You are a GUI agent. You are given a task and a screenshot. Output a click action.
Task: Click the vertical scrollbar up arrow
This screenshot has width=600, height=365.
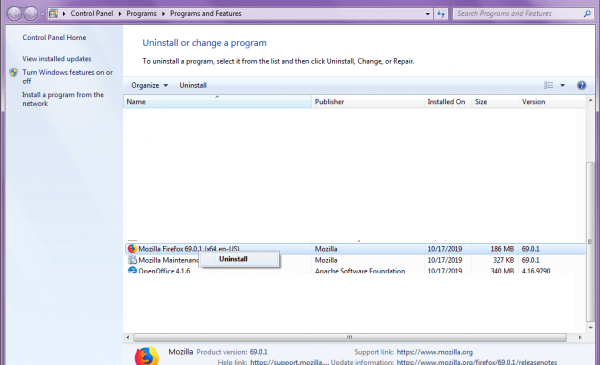click(x=590, y=100)
